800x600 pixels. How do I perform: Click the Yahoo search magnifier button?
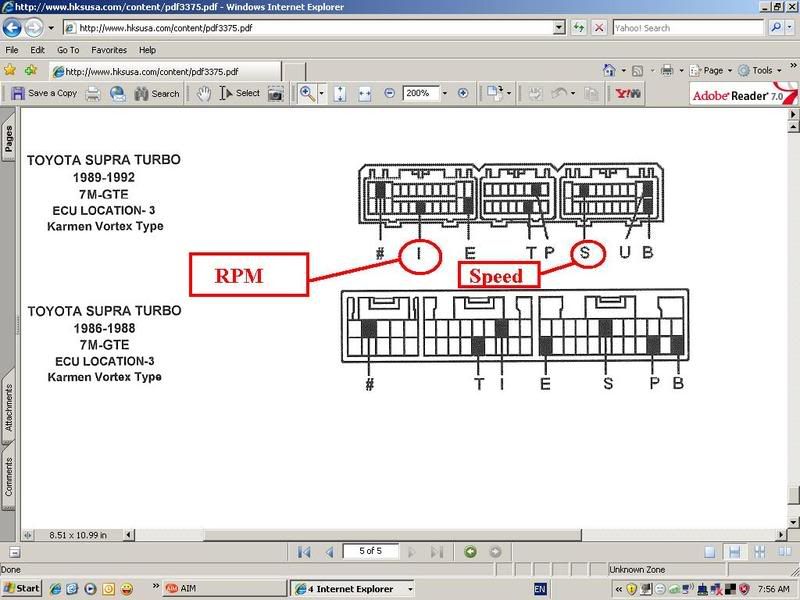point(776,28)
